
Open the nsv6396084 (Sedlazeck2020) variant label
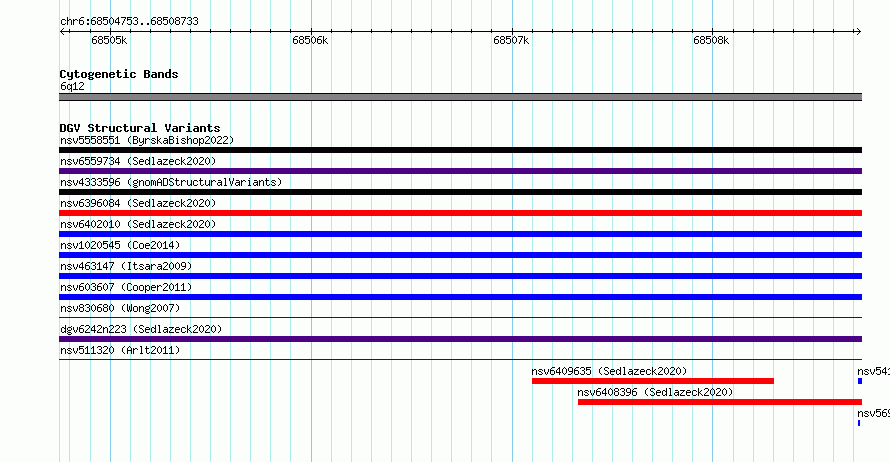[x=138, y=203]
